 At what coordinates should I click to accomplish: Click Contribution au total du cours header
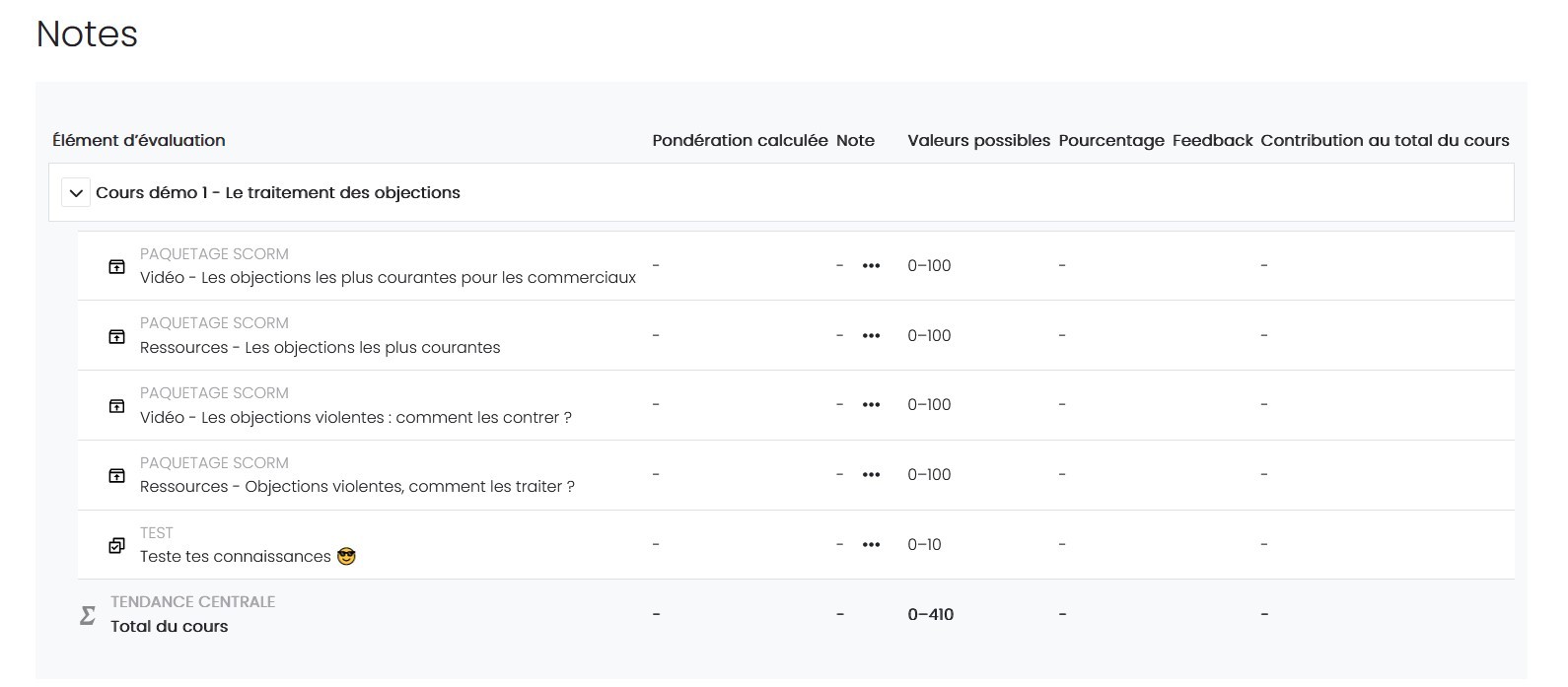tap(1385, 141)
